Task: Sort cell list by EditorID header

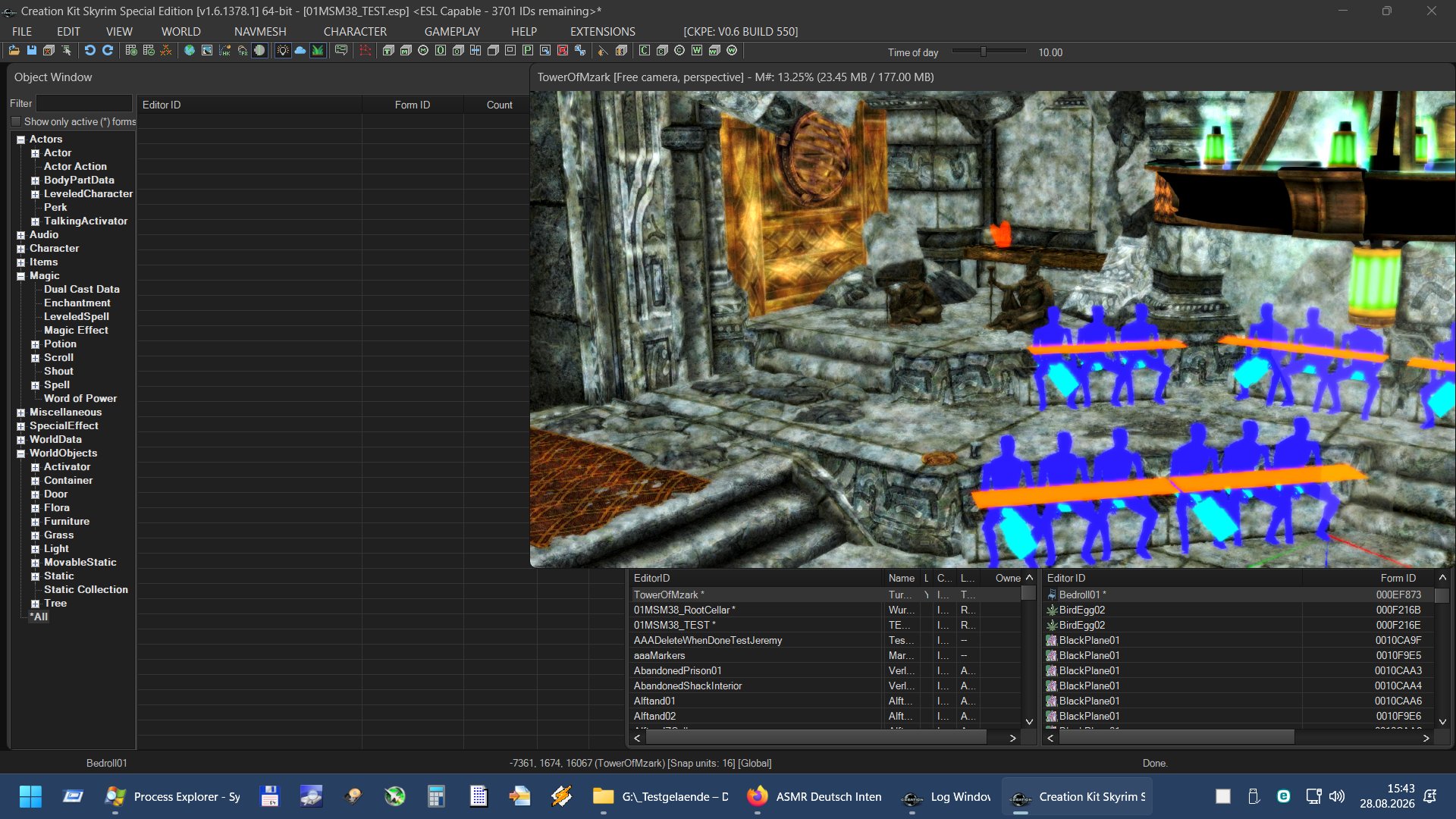Action: (757, 578)
